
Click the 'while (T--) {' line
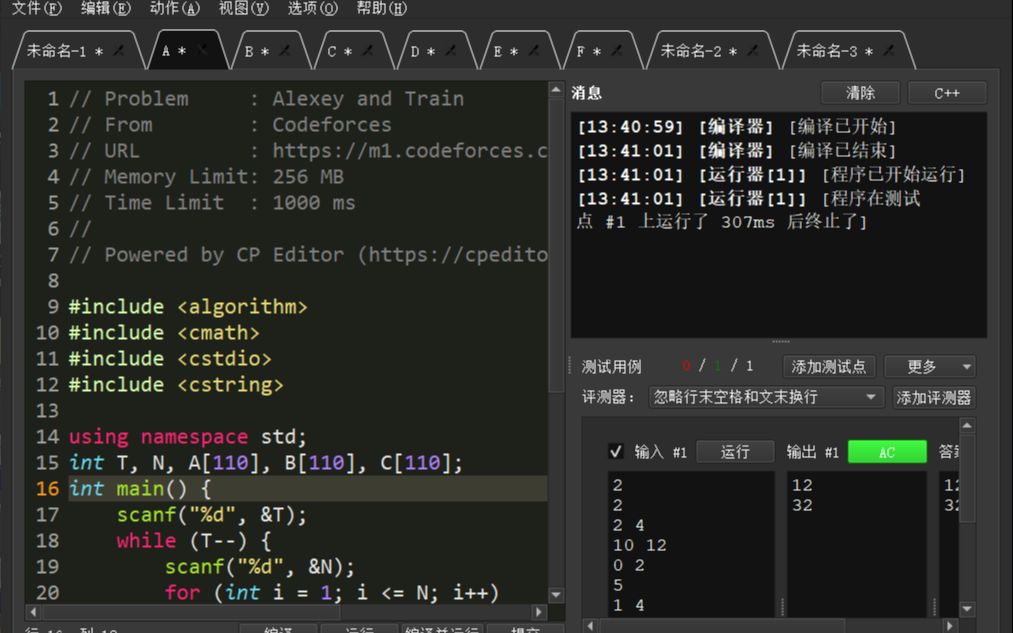coord(194,540)
